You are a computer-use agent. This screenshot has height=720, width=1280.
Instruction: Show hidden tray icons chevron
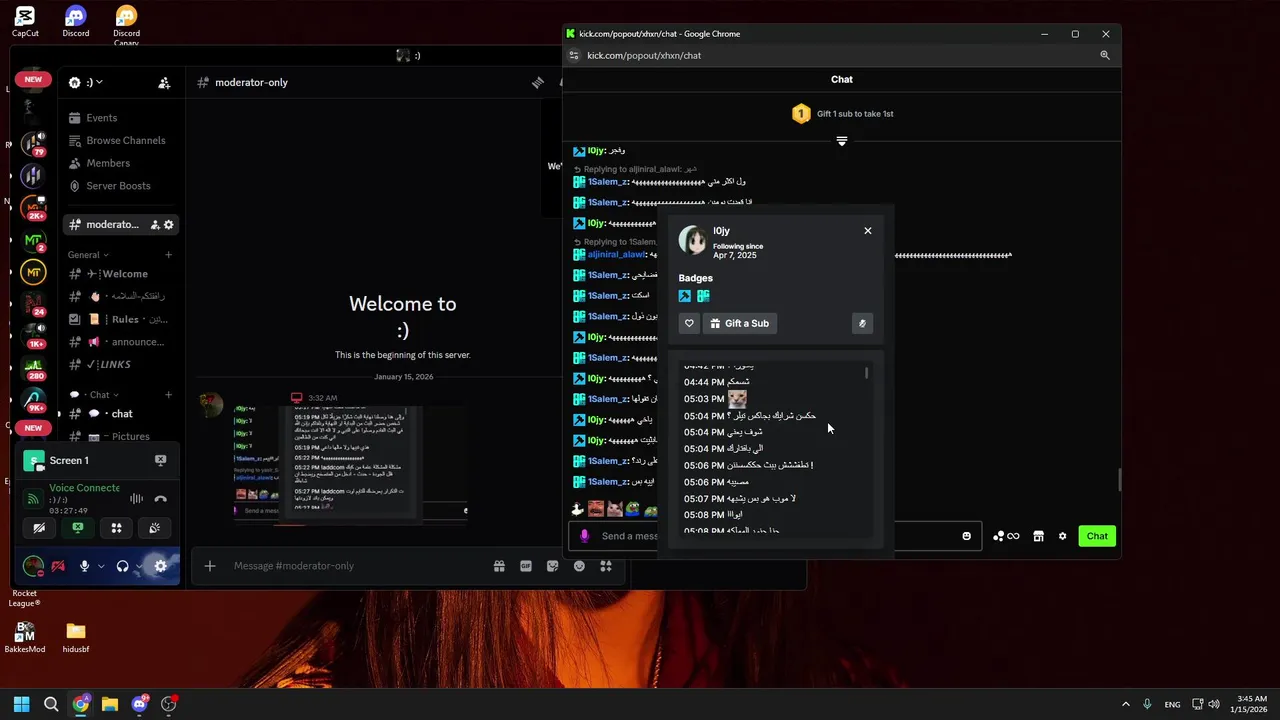(x=1125, y=704)
